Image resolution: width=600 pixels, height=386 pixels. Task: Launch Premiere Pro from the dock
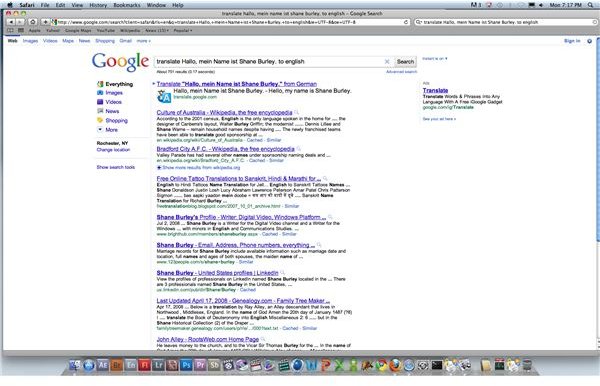pyautogui.click(x=200, y=365)
